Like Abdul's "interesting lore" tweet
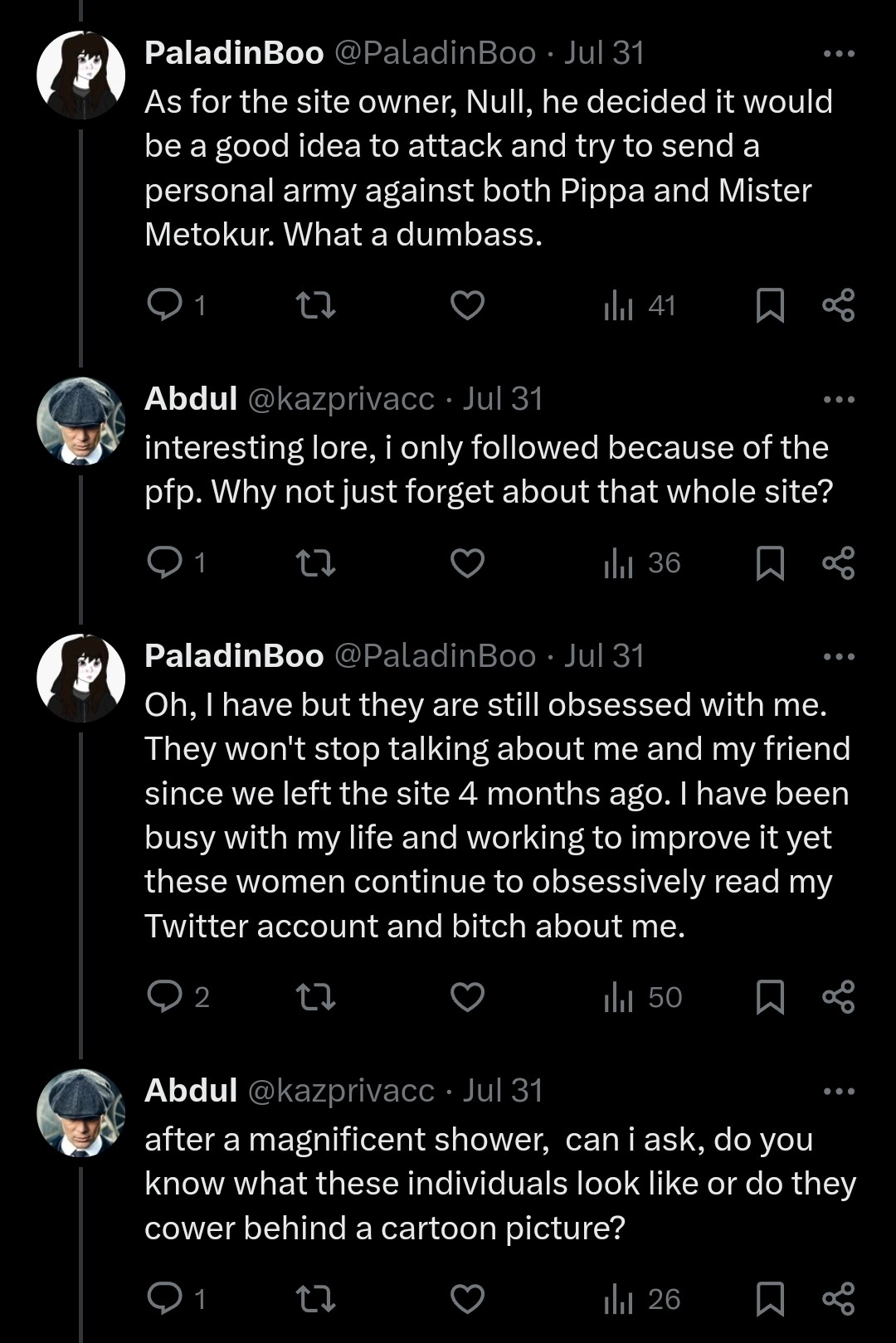 click(x=467, y=563)
